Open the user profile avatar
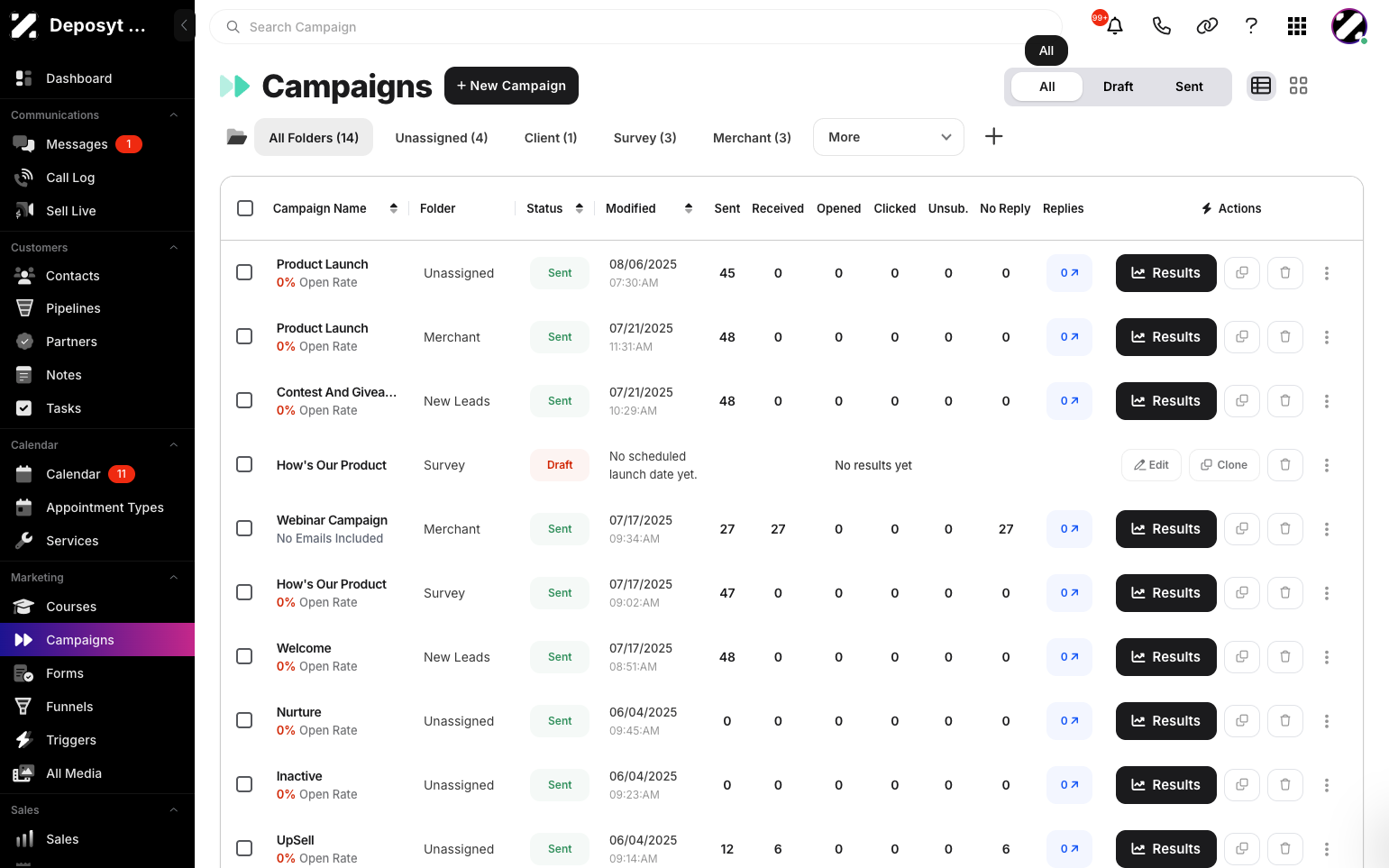The image size is (1389, 868). pos(1349,26)
